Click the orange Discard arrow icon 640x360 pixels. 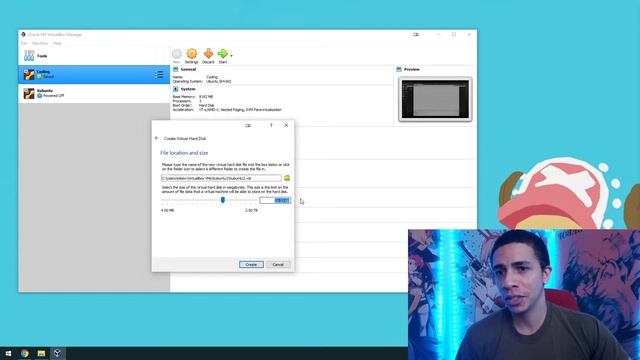point(208,54)
